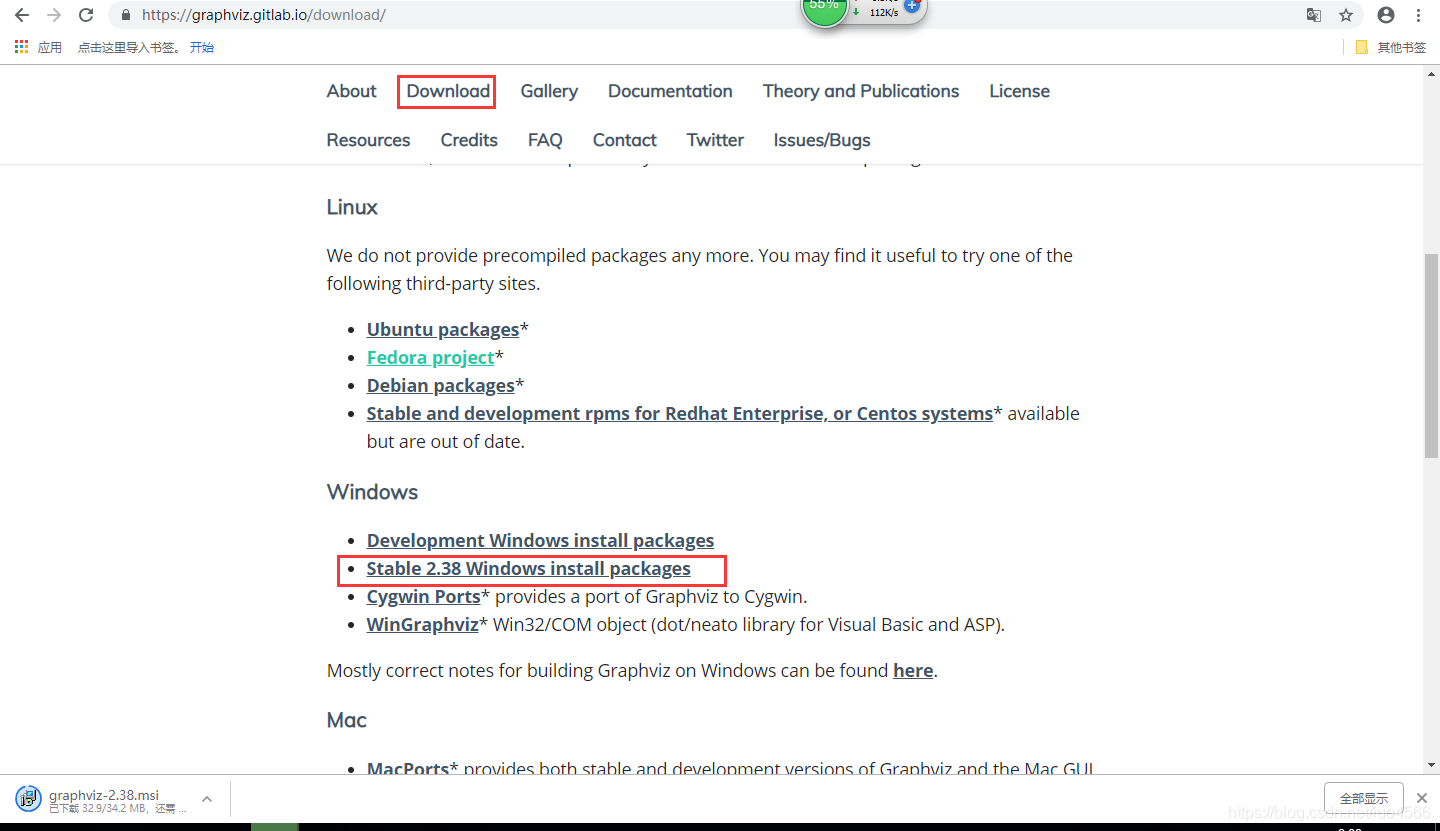Image resolution: width=1440 pixels, height=831 pixels.
Task: Close the downloads bar with X
Action: 1422,798
